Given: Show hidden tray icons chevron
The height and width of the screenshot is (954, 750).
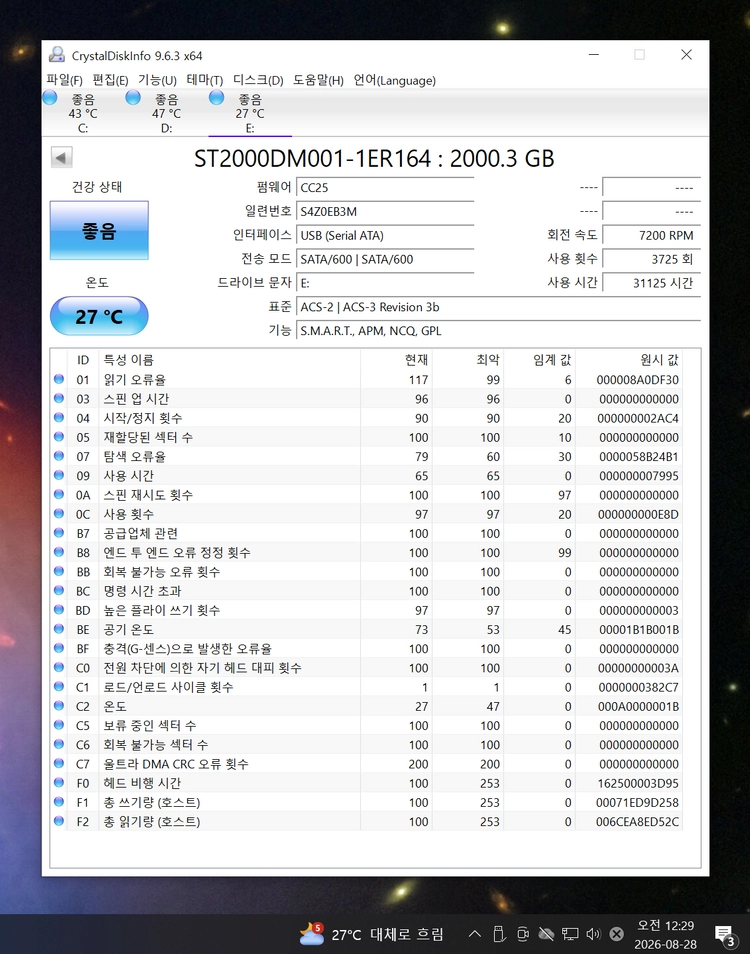Looking at the screenshot, I should (x=475, y=934).
